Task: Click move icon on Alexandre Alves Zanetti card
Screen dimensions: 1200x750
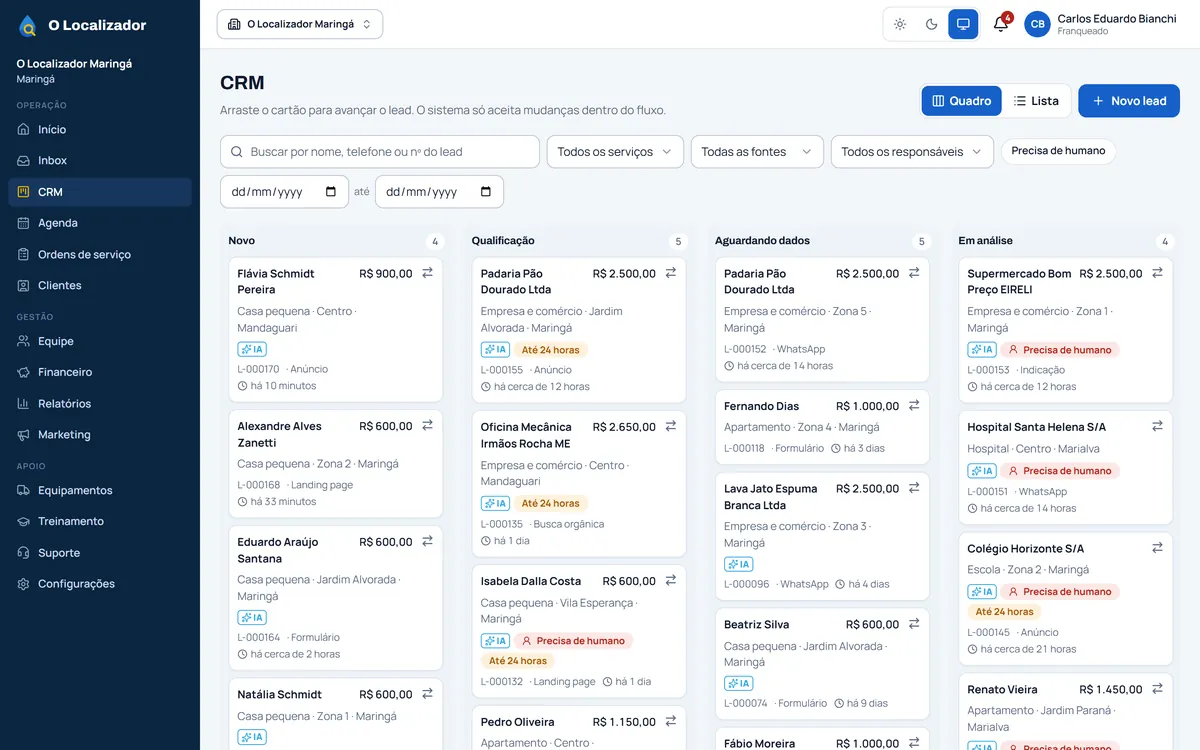Action: tap(427, 426)
